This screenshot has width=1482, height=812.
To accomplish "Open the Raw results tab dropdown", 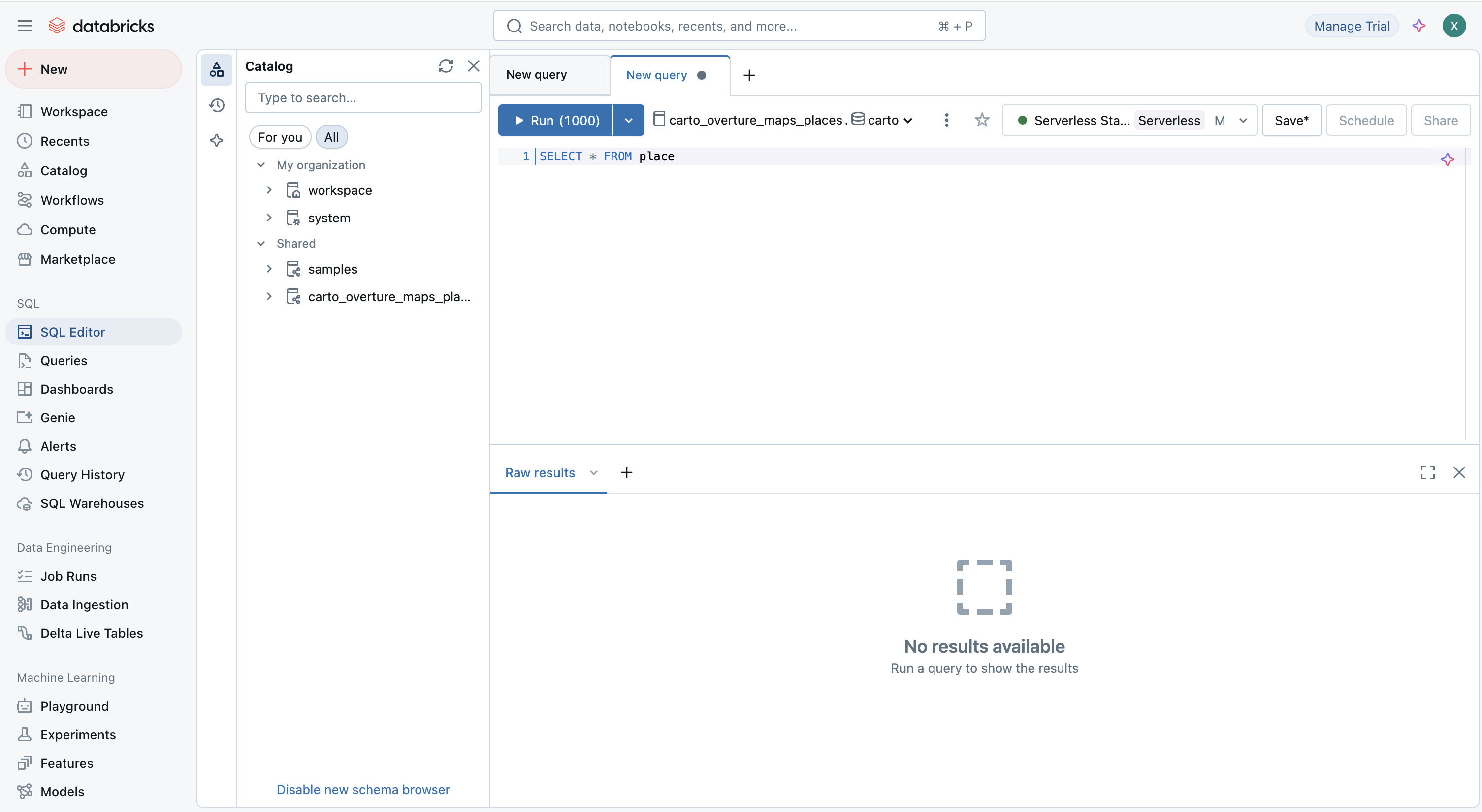I will (x=594, y=473).
